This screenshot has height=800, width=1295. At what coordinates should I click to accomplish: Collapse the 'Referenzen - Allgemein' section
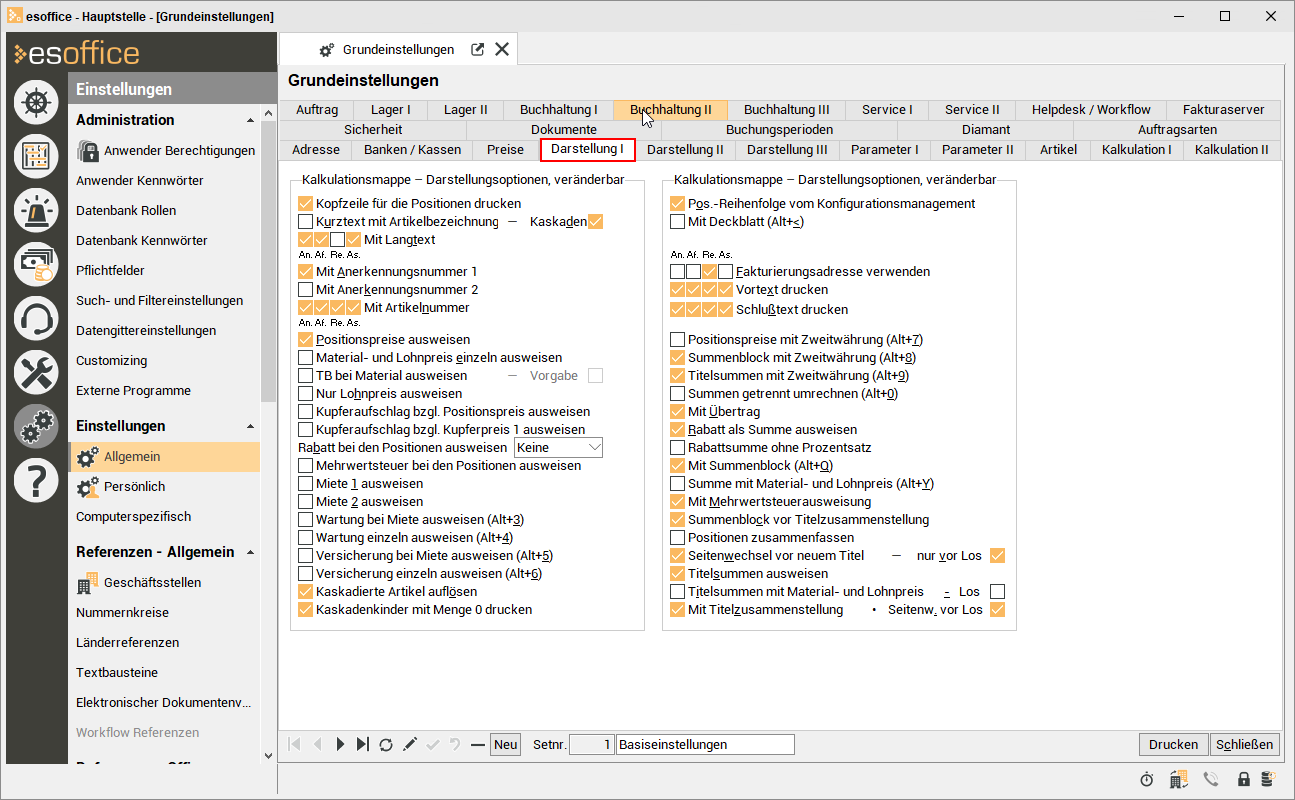(250, 552)
